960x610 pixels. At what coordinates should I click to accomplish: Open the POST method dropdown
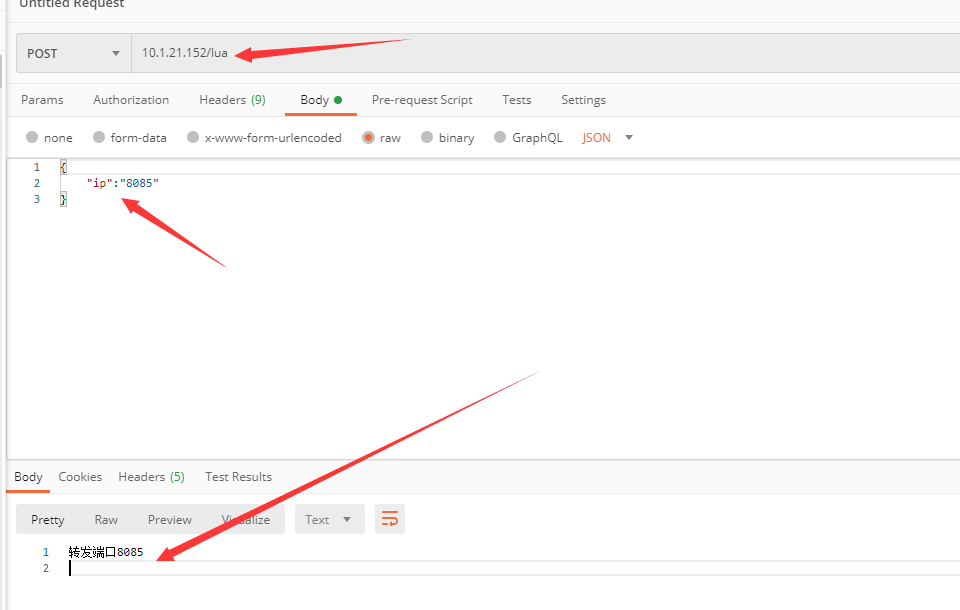73,53
